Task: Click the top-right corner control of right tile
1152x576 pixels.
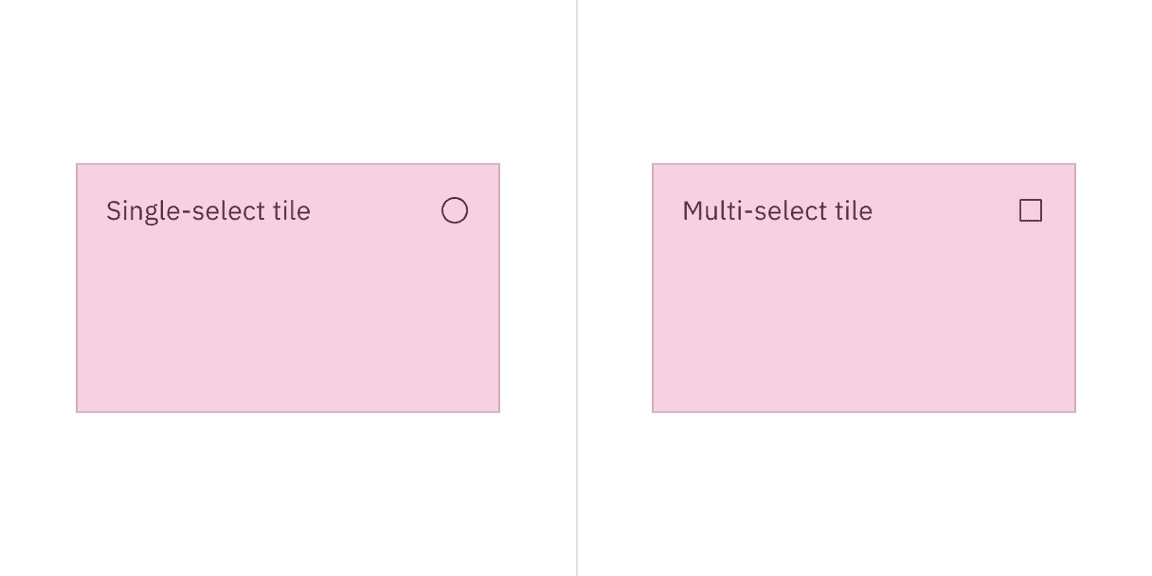Action: pyautogui.click(x=1030, y=210)
